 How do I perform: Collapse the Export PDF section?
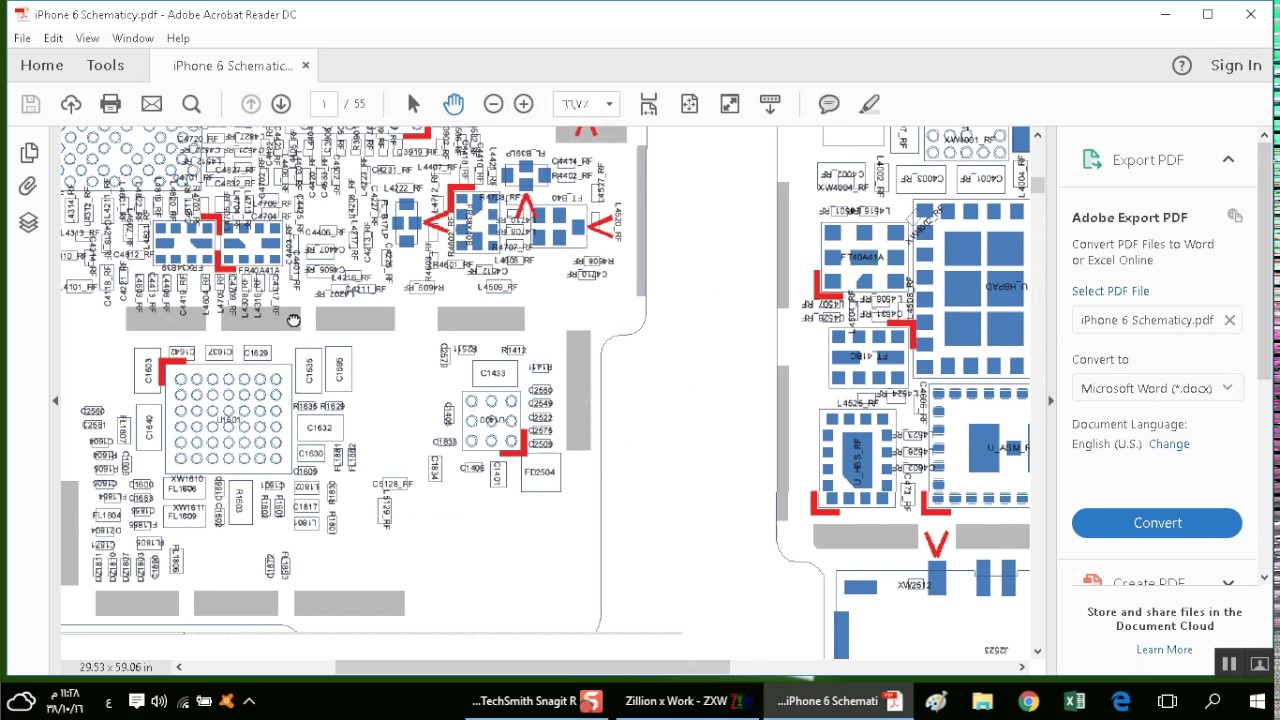click(x=1228, y=160)
